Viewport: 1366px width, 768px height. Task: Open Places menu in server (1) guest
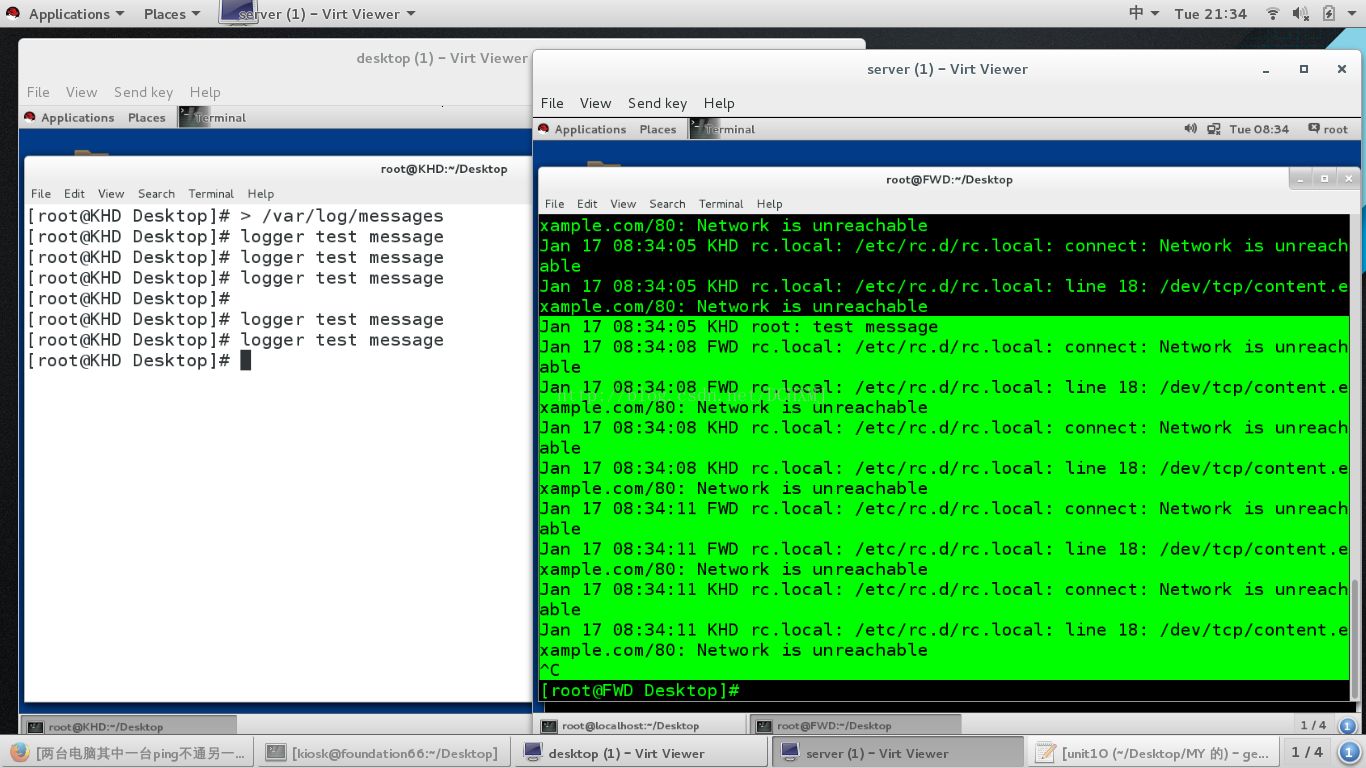pyautogui.click(x=658, y=129)
